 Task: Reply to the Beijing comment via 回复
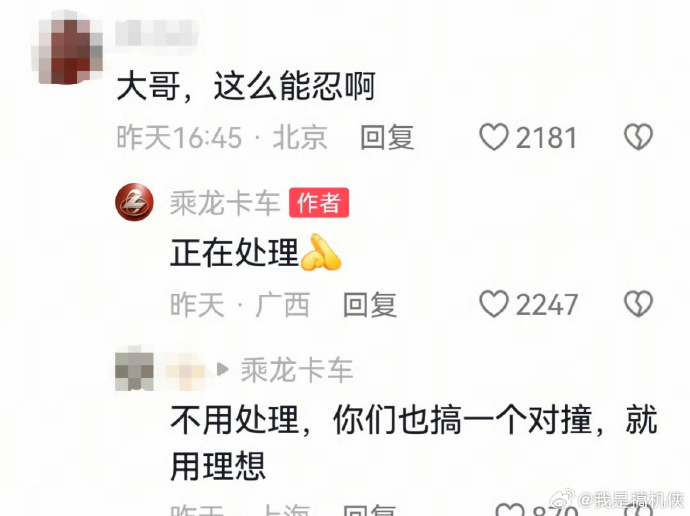387,137
